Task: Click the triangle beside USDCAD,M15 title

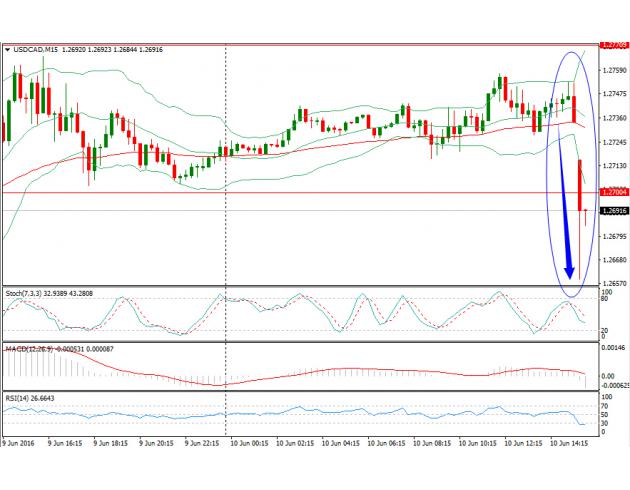Action: (x=7, y=47)
